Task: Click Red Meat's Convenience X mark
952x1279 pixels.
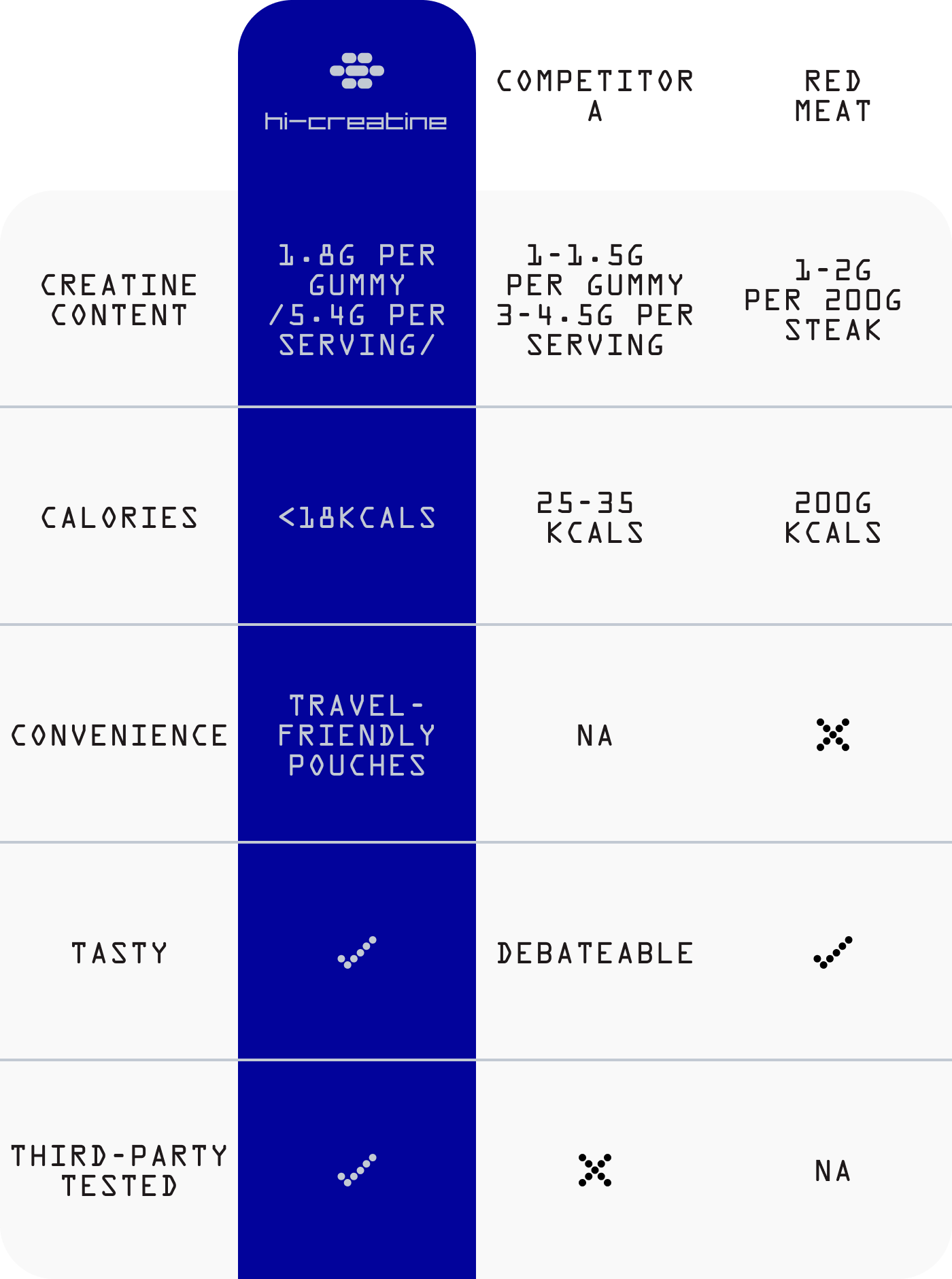Action: pyautogui.click(x=833, y=735)
